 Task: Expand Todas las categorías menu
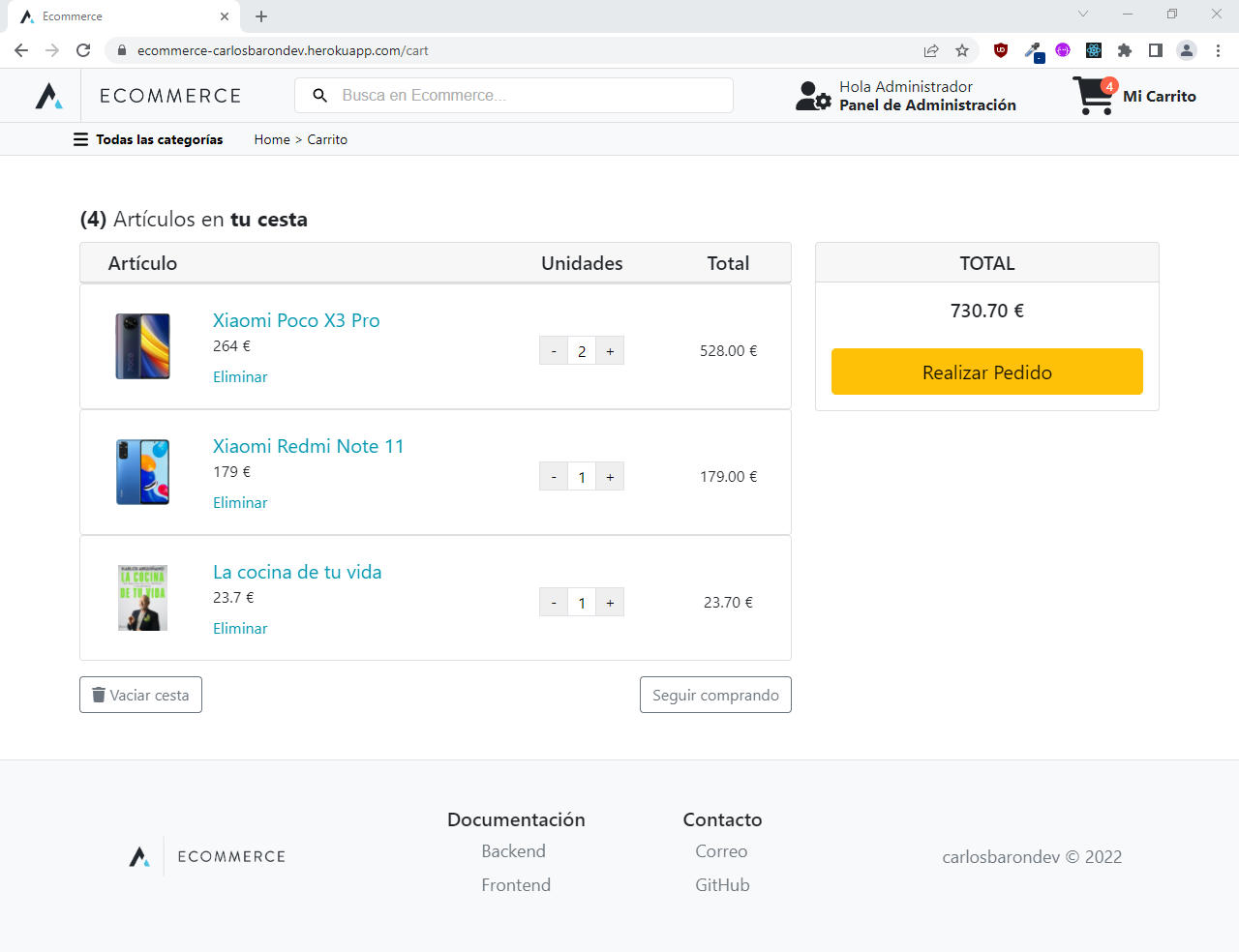click(148, 139)
